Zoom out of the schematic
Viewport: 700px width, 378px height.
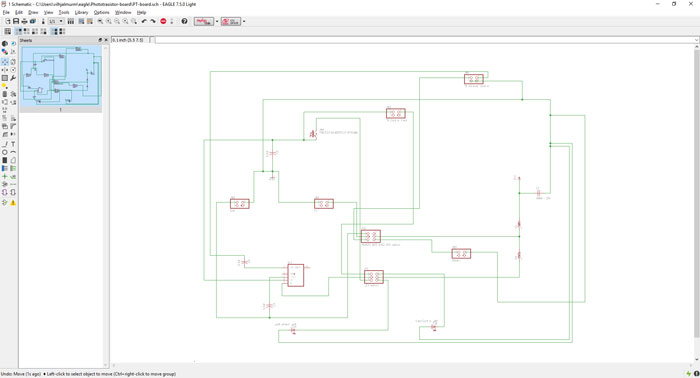coord(117,21)
